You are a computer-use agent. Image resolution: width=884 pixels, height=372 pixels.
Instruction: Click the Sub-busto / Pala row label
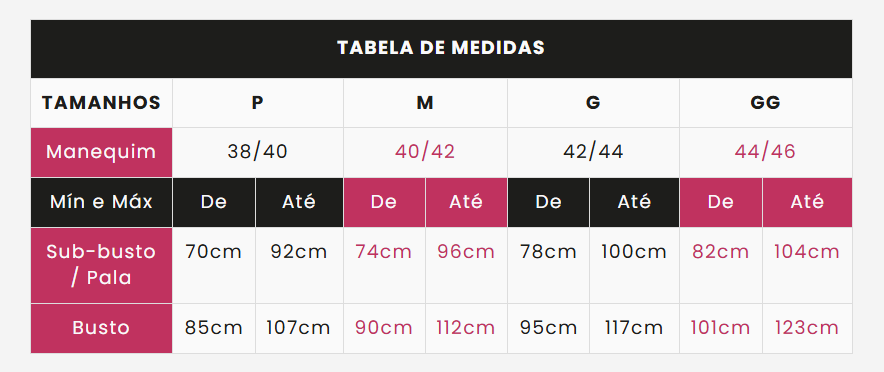coord(101,265)
